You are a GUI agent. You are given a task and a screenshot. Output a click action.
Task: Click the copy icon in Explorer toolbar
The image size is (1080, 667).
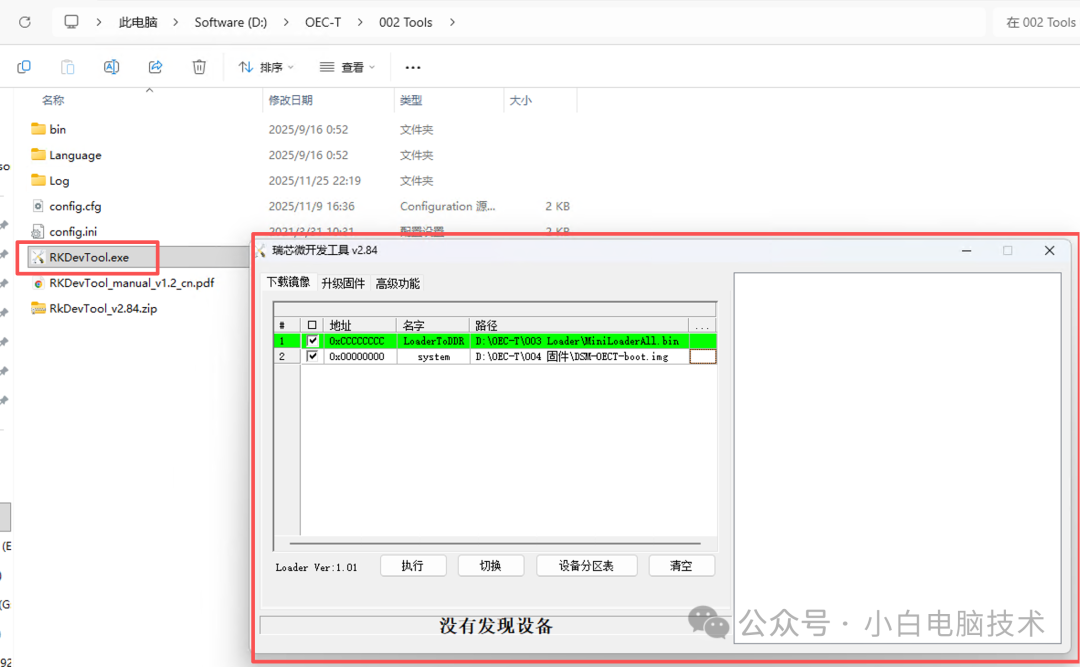click(x=24, y=67)
